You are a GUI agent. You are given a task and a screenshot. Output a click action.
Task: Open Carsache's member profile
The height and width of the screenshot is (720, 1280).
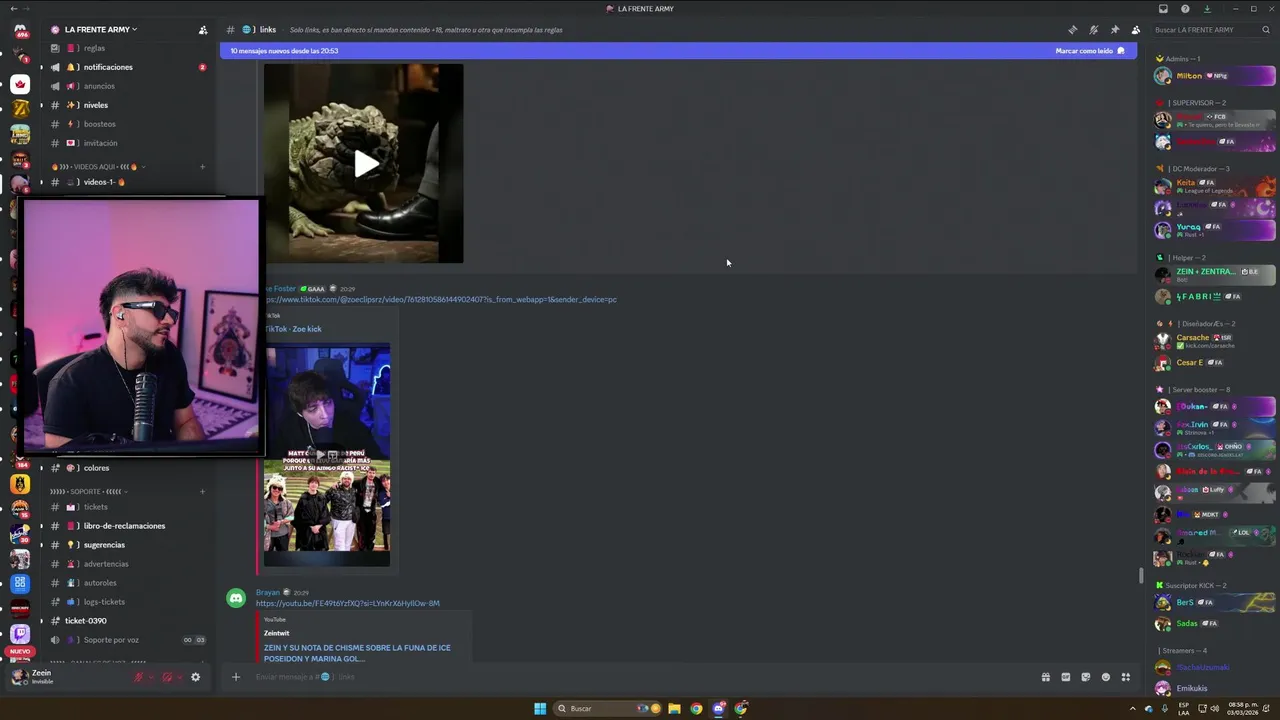point(1214,340)
